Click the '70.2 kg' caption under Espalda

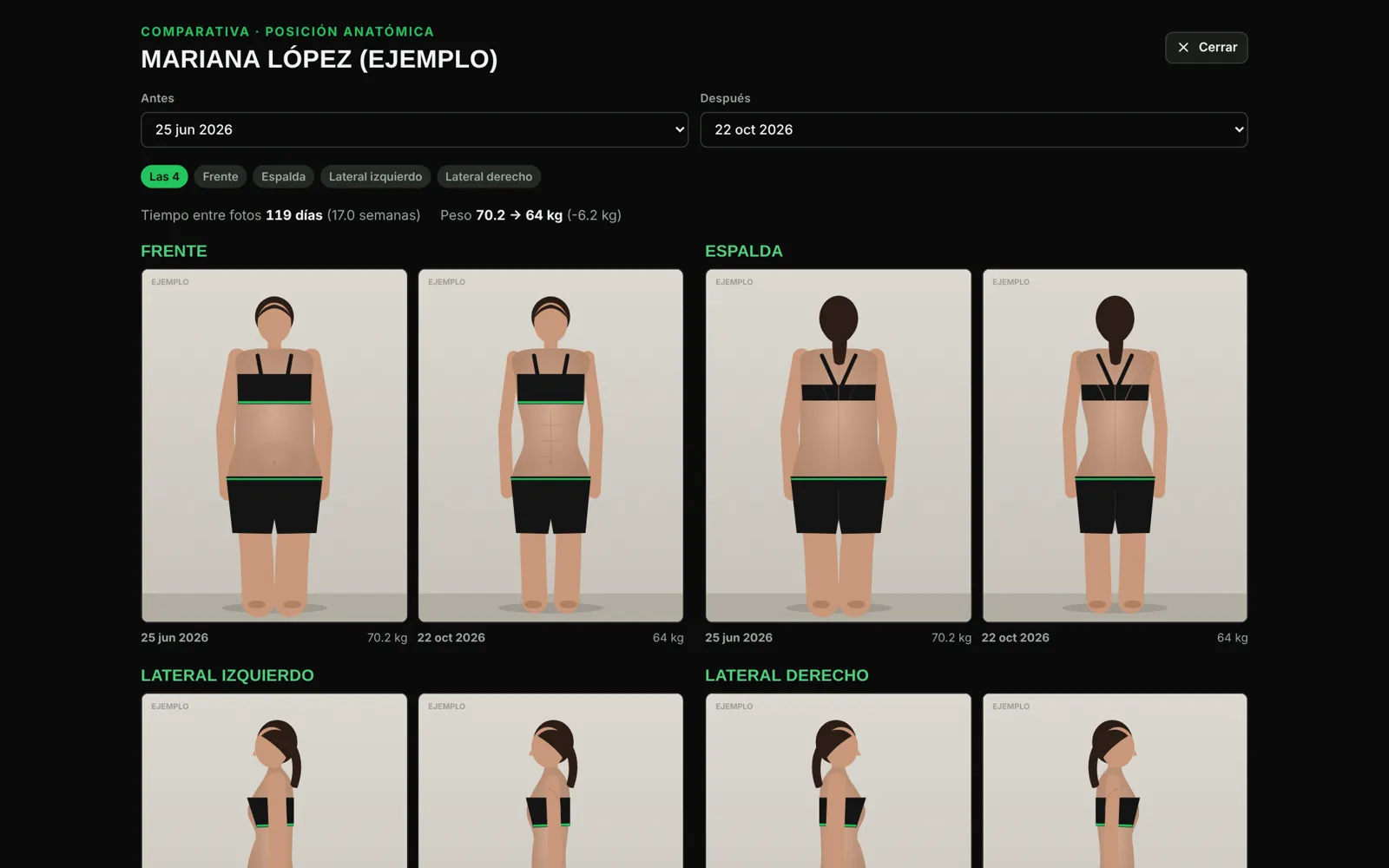[951, 637]
